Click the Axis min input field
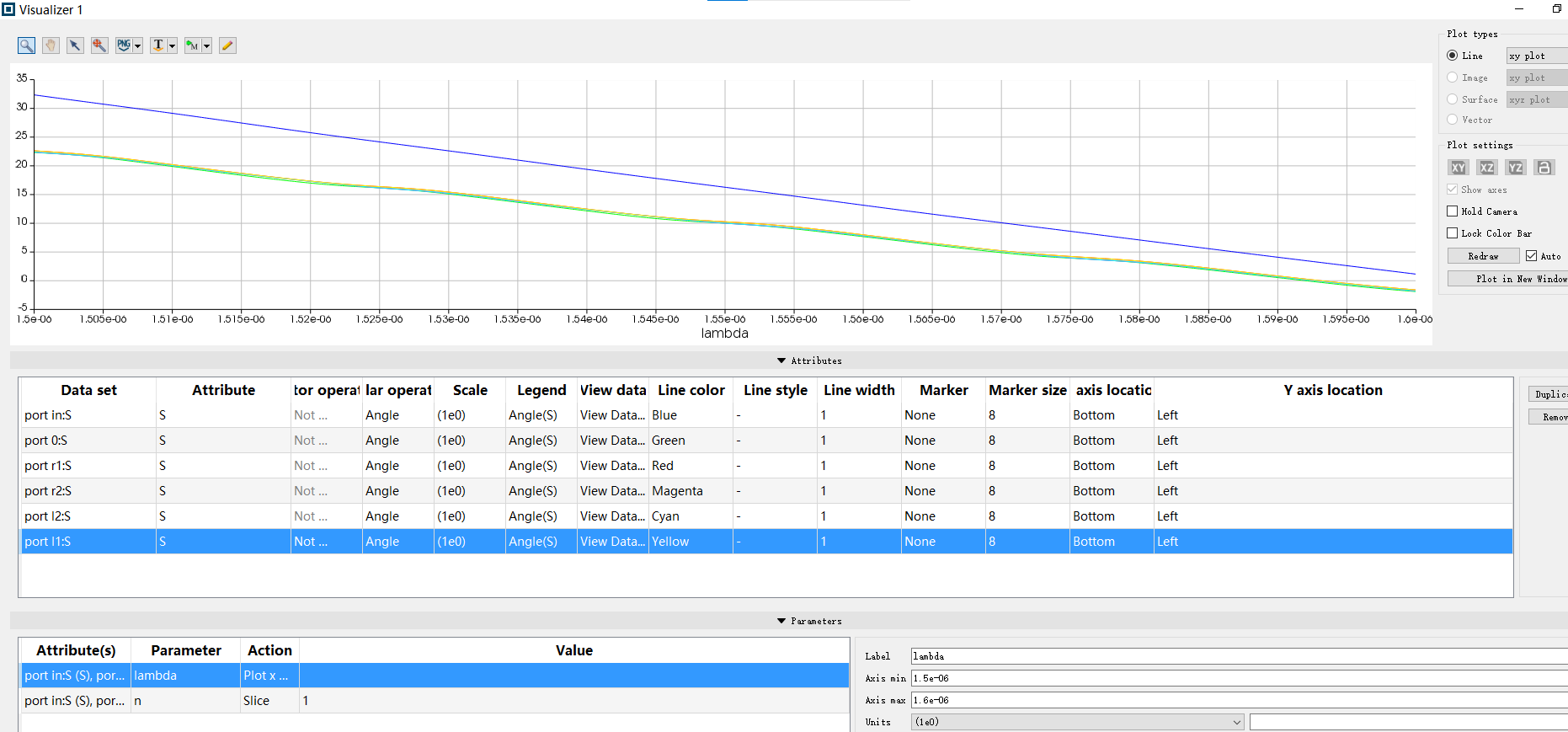The height and width of the screenshot is (732, 1568). pos(1240,678)
